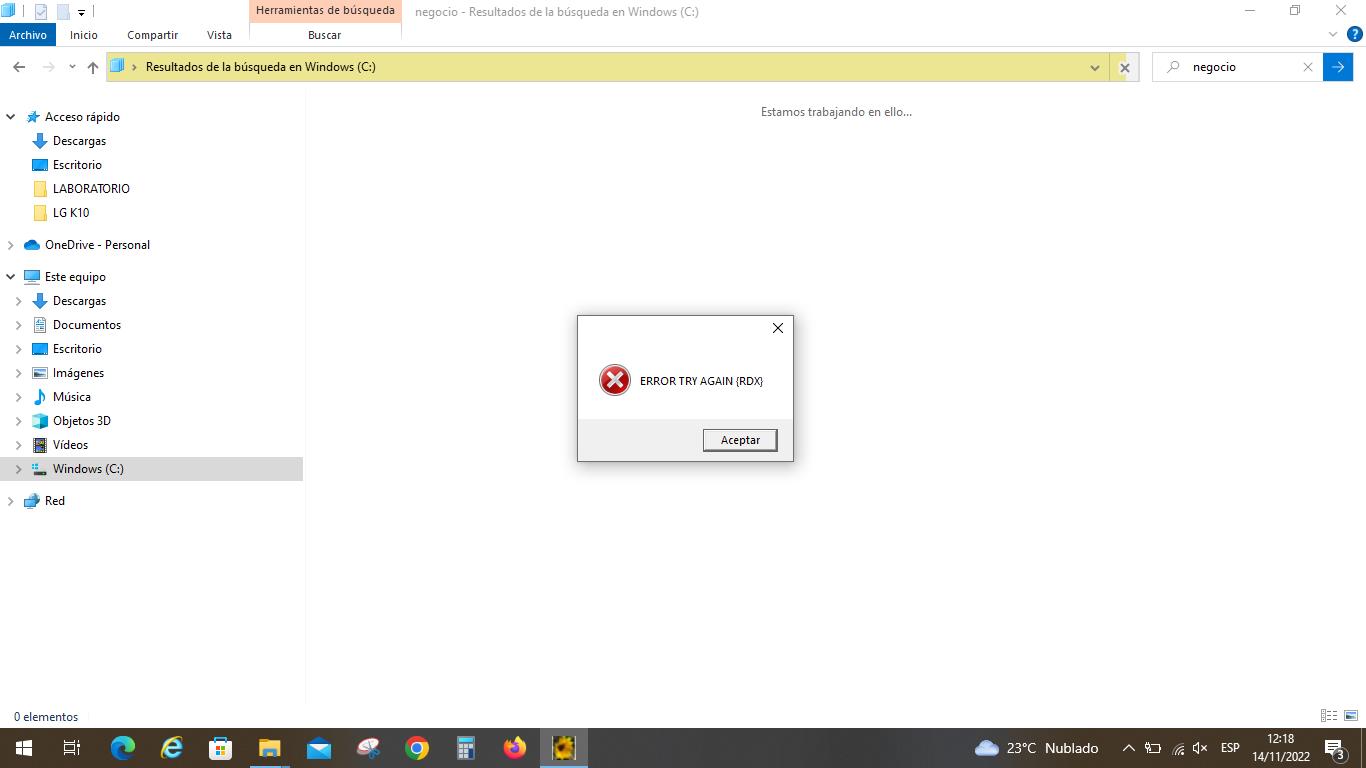Open Firefox from the taskbar
This screenshot has width=1366, height=768.
[x=515, y=748]
